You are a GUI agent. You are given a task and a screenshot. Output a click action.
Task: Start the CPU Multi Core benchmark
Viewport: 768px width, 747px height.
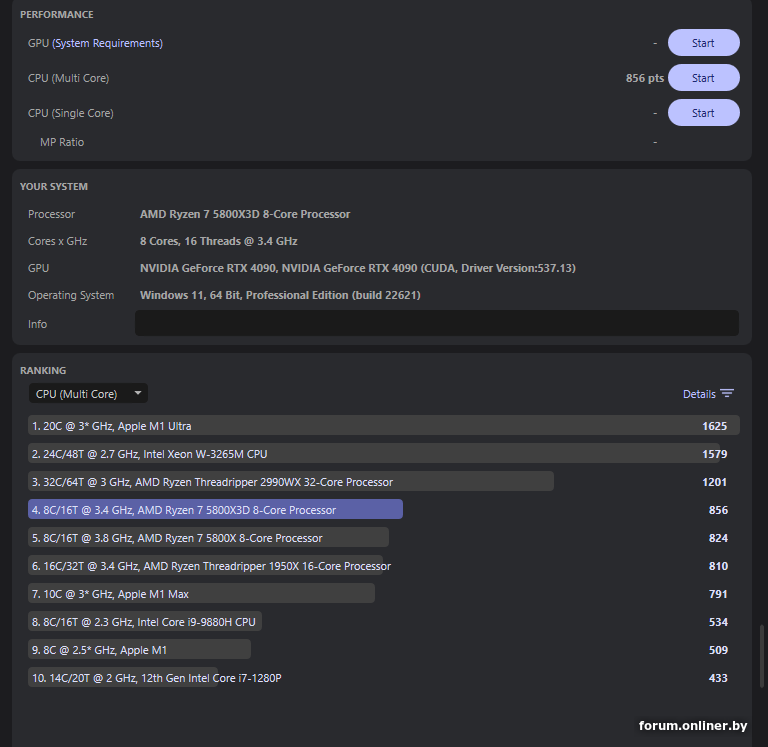(703, 78)
